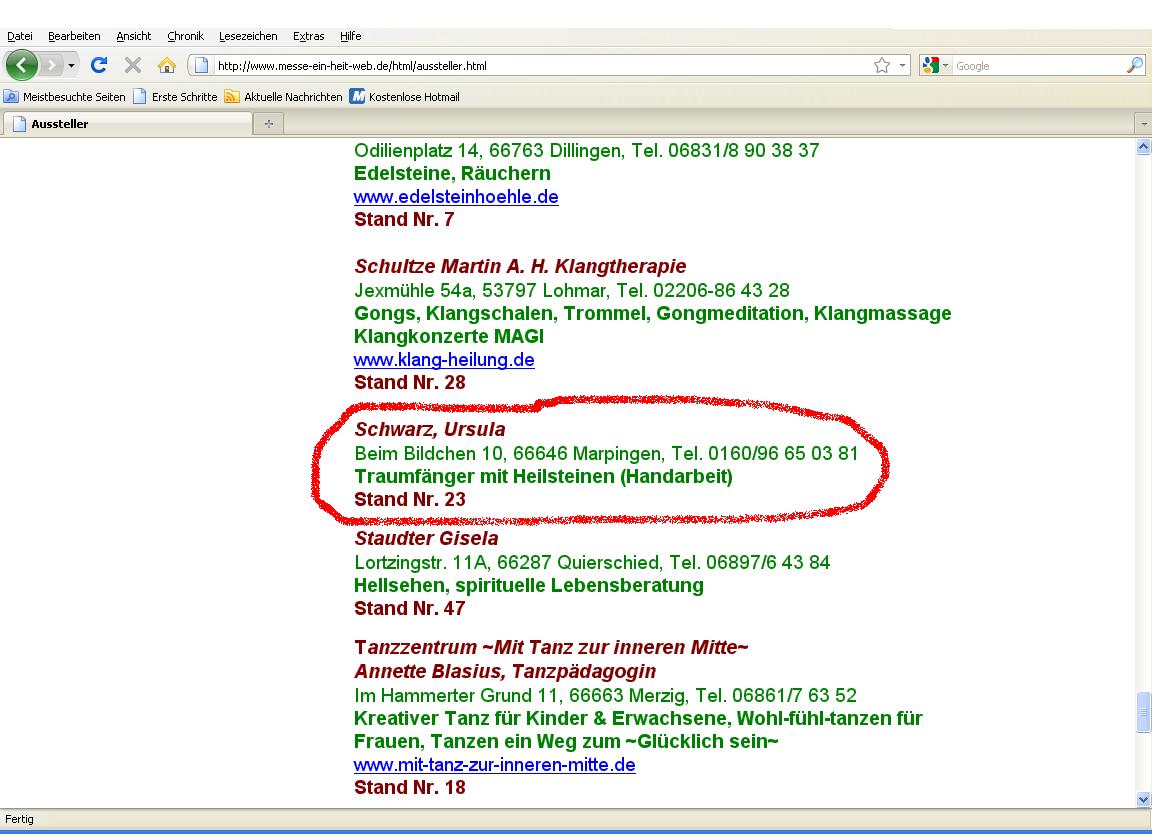This screenshot has height=834, width=1152.
Task: Open a new tab with plus button
Action: [268, 124]
